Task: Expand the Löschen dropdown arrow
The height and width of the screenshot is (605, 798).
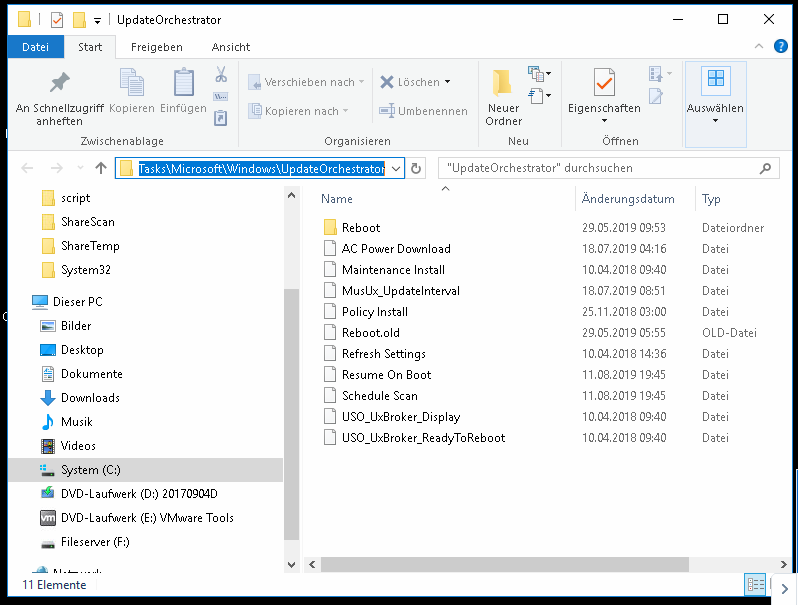Action: 447,82
